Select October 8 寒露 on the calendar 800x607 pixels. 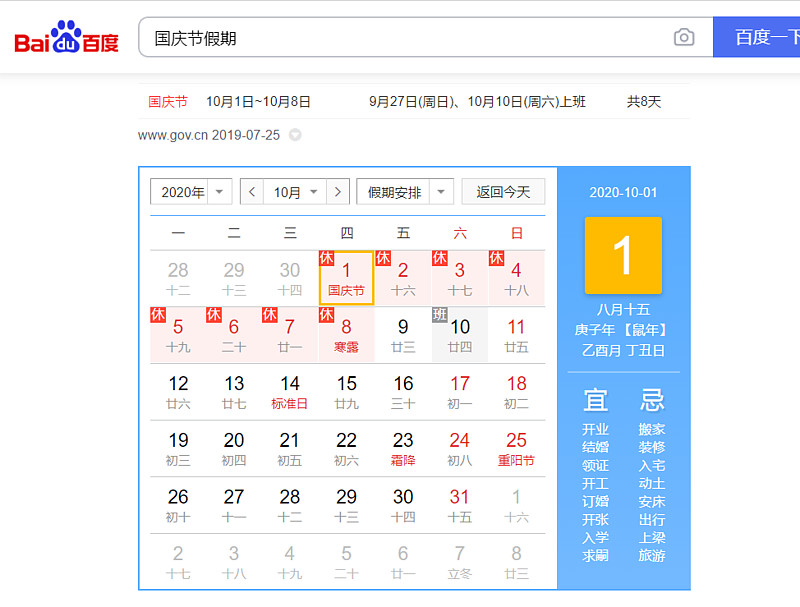pos(345,334)
